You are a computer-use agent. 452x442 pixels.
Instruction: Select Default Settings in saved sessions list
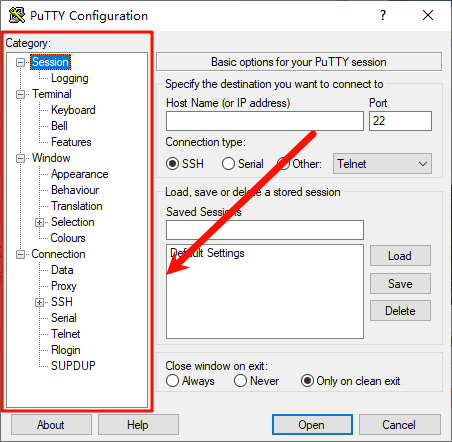coord(207,253)
